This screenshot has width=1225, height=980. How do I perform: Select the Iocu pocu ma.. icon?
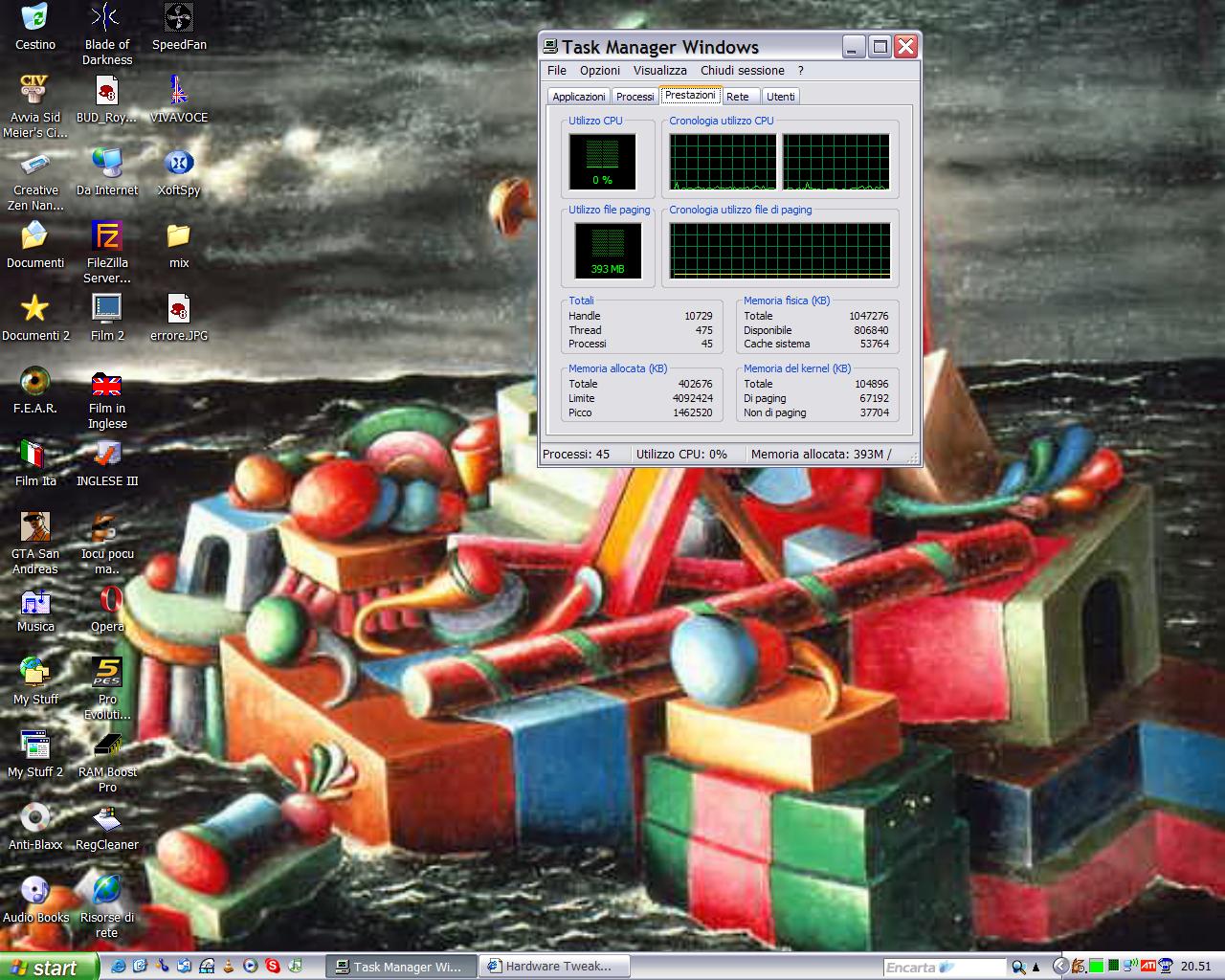(106, 545)
